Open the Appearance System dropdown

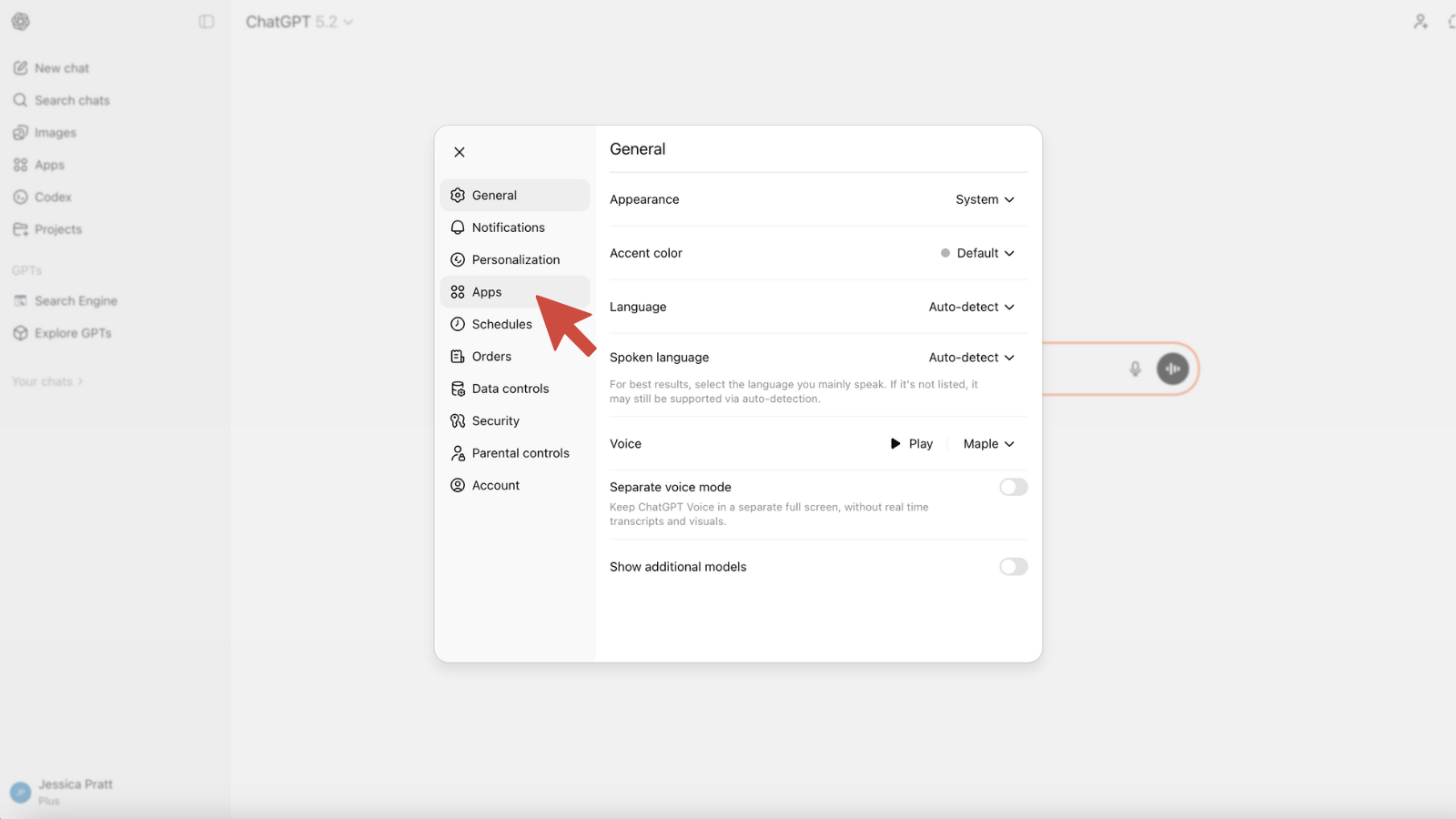[985, 199]
